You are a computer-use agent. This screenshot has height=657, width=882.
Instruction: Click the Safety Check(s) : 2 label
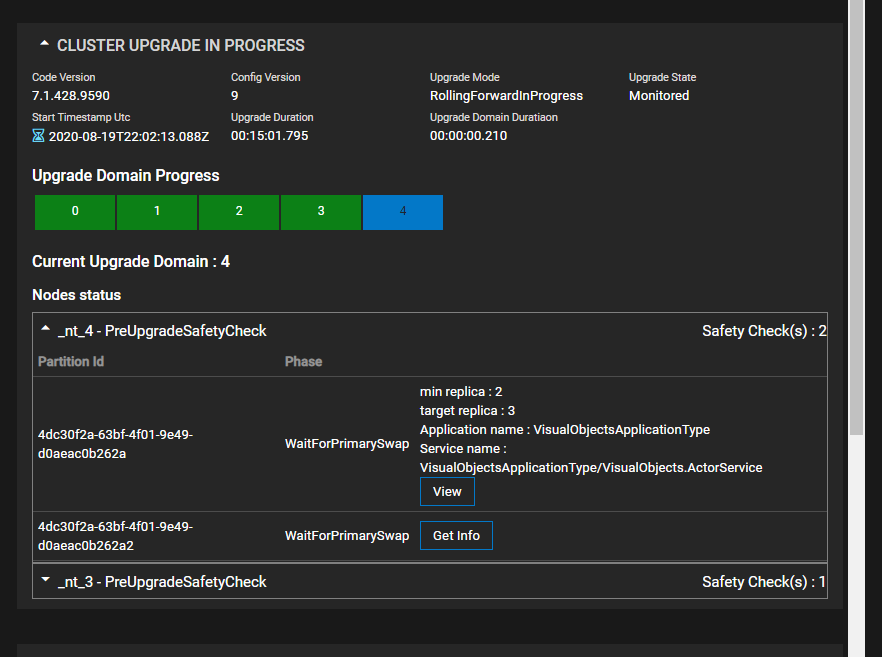(763, 330)
